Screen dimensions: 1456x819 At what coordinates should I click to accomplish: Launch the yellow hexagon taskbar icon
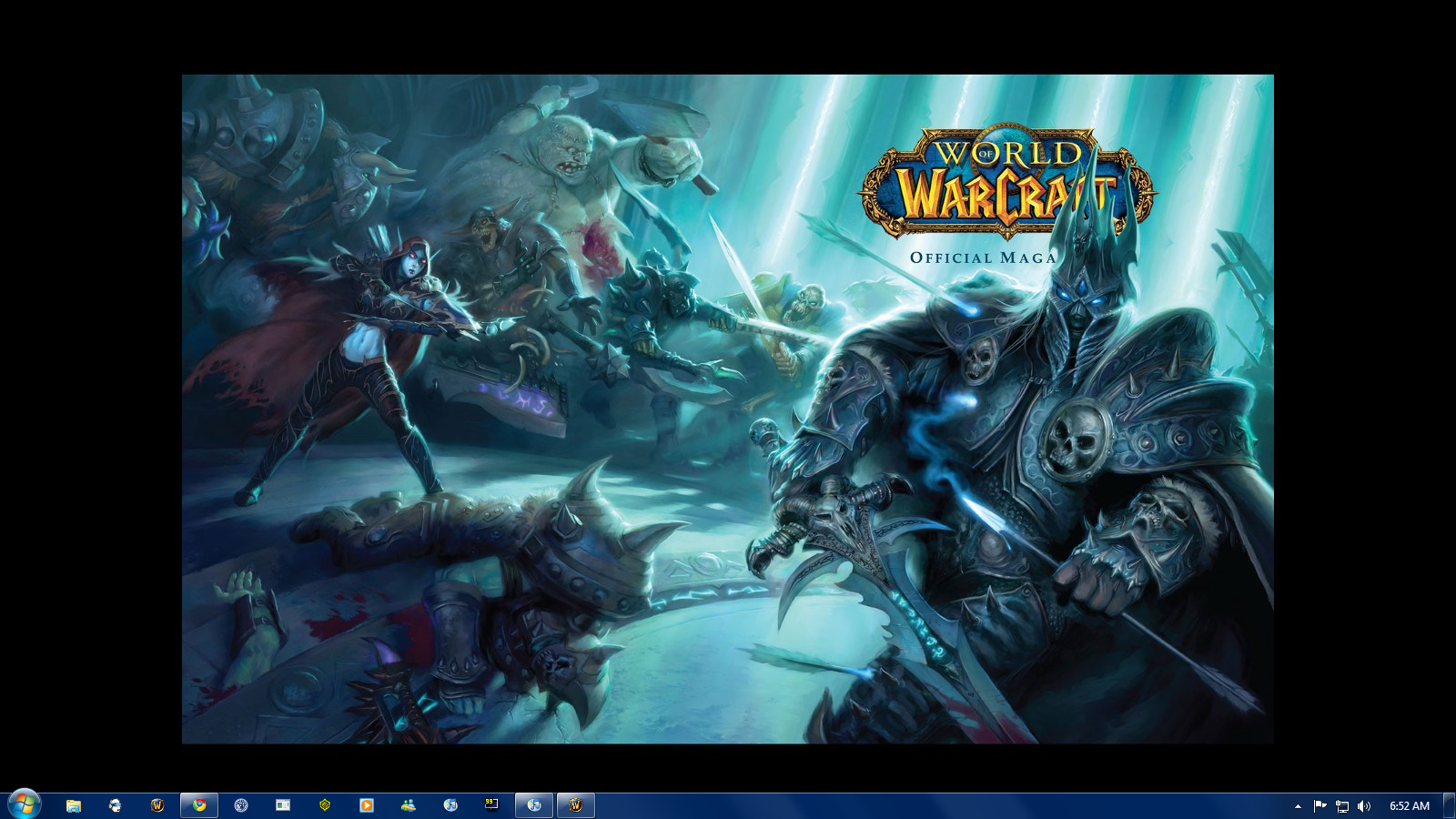[325, 805]
